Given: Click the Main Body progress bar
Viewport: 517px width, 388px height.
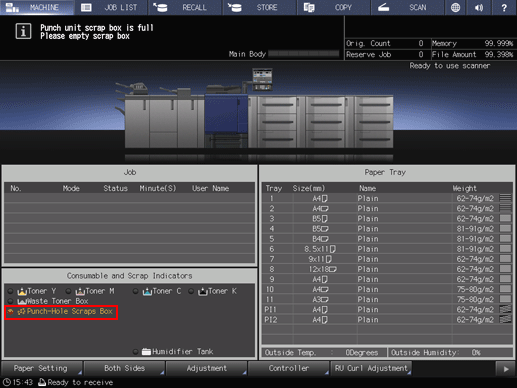Looking at the screenshot, I should click(304, 54).
